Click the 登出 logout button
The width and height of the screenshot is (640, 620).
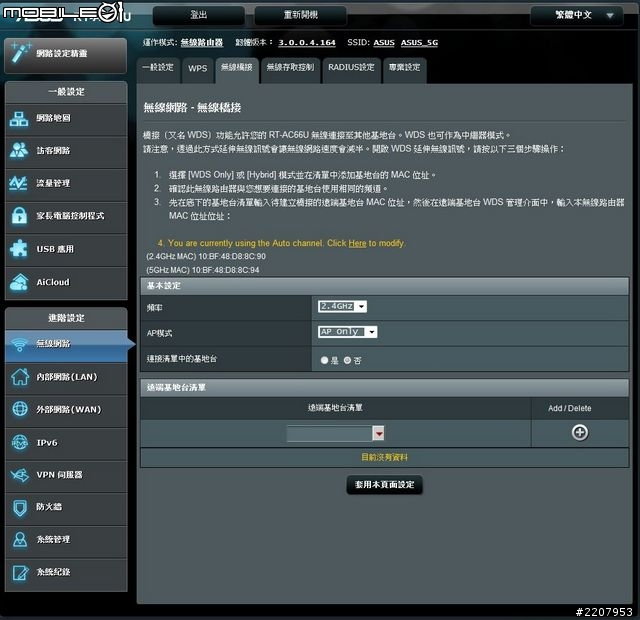click(198, 15)
